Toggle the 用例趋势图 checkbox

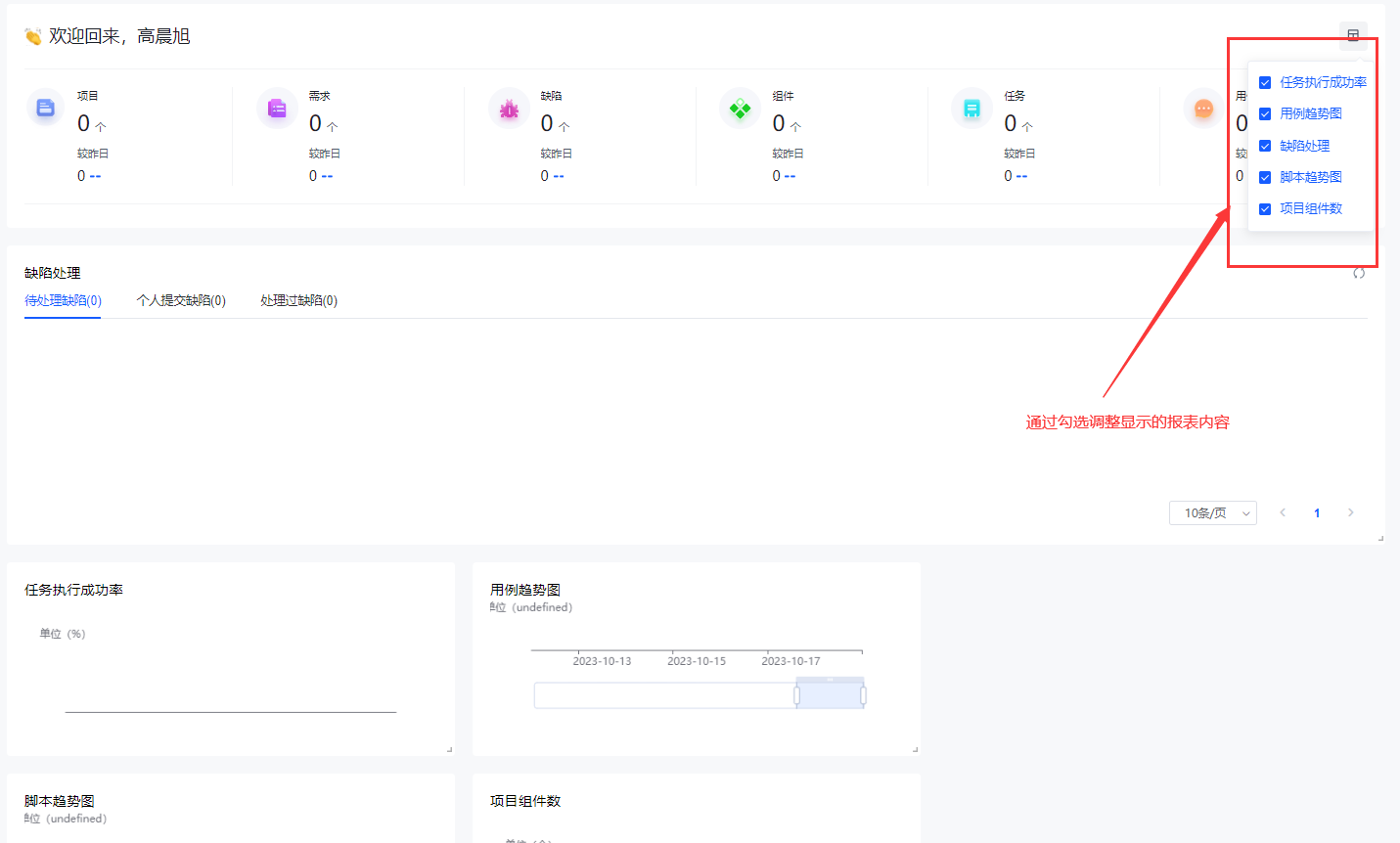point(1265,114)
